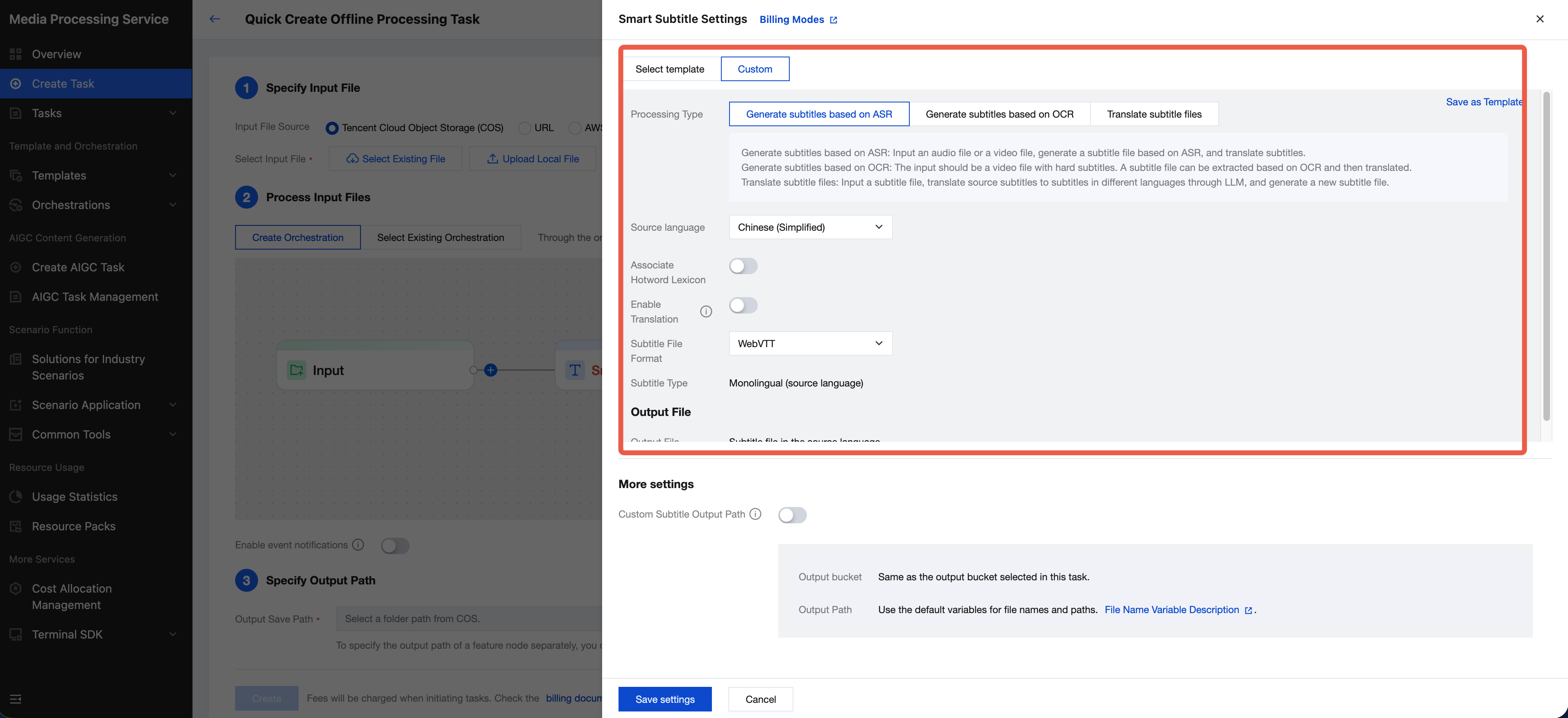This screenshot has height=718, width=1568.
Task: Collapse the sidebar with the bottom menu icon
Action: (x=16, y=699)
